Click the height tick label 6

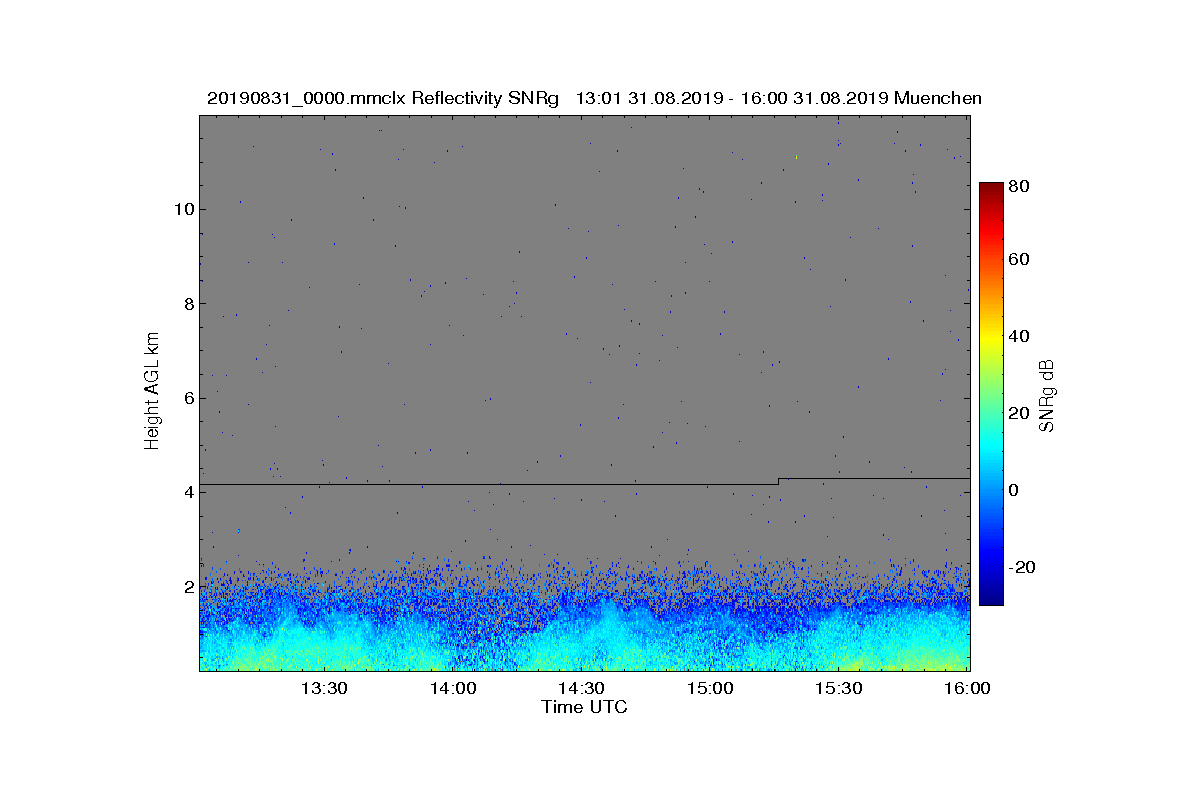point(188,398)
